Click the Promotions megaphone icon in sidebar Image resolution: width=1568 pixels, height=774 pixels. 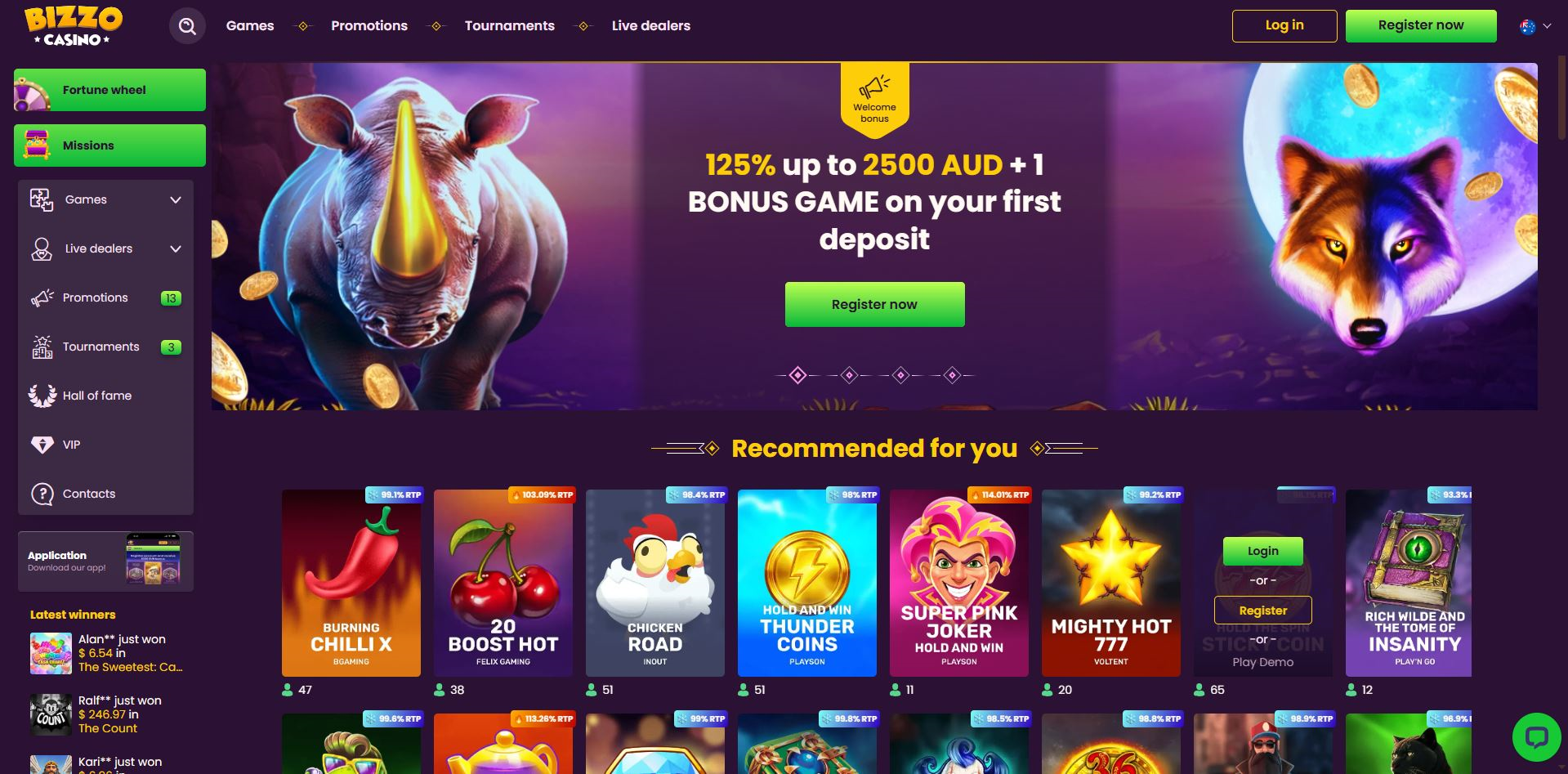point(42,298)
